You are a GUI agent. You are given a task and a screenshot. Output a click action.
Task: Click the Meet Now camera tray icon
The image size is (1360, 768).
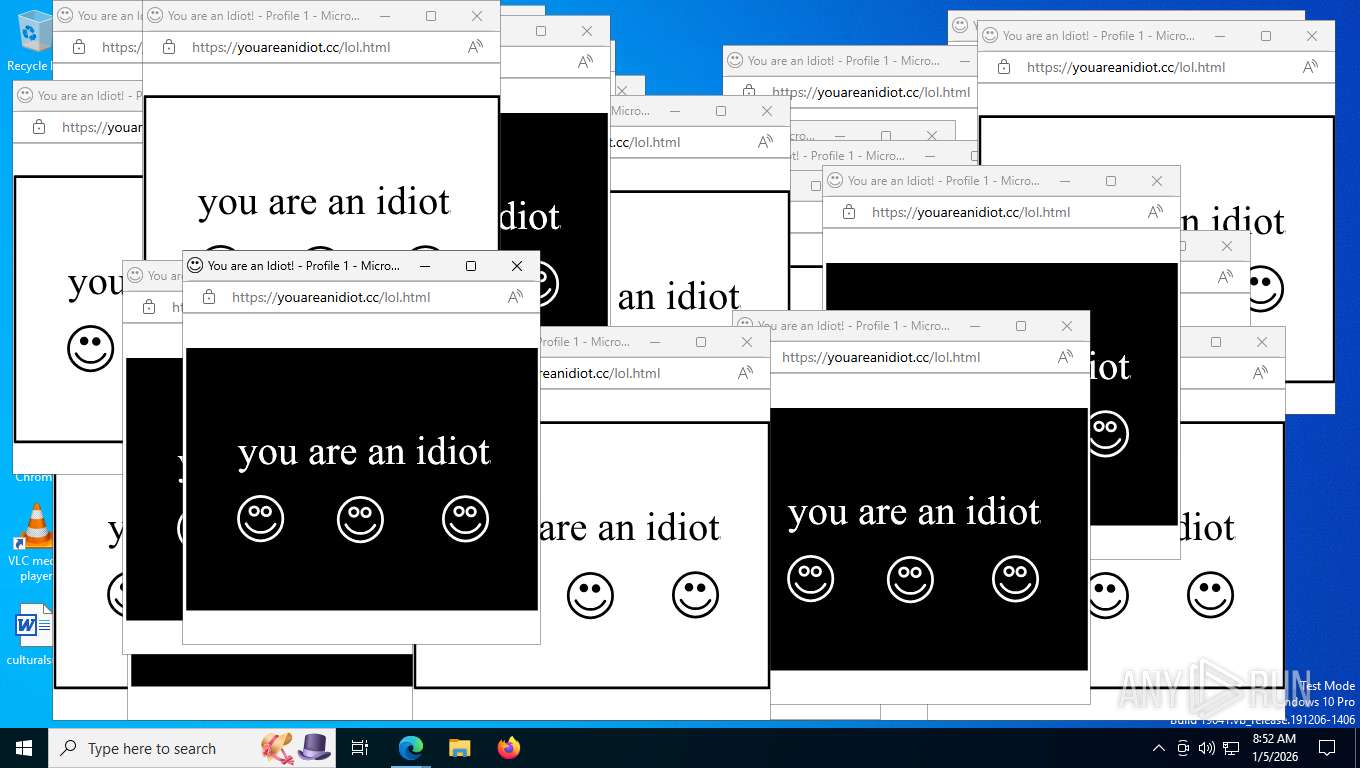(1183, 748)
